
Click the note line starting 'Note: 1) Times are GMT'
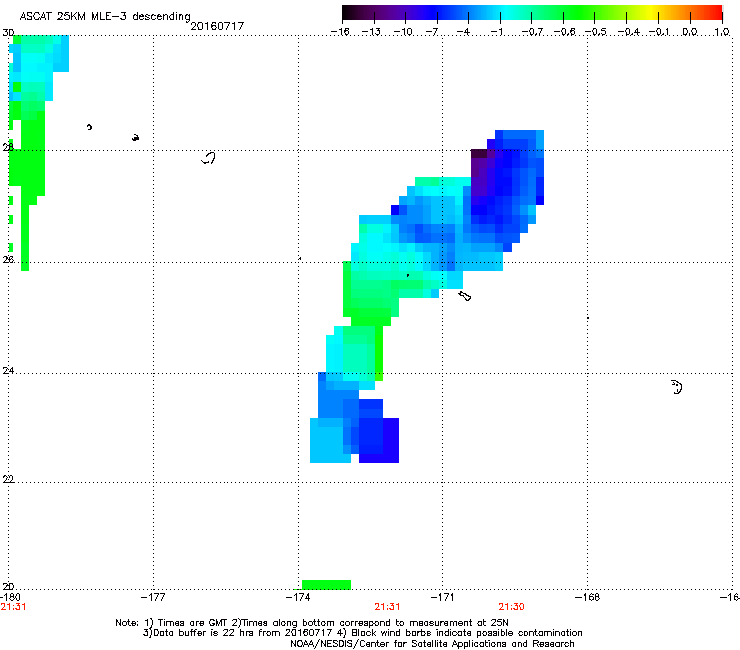coord(312,623)
